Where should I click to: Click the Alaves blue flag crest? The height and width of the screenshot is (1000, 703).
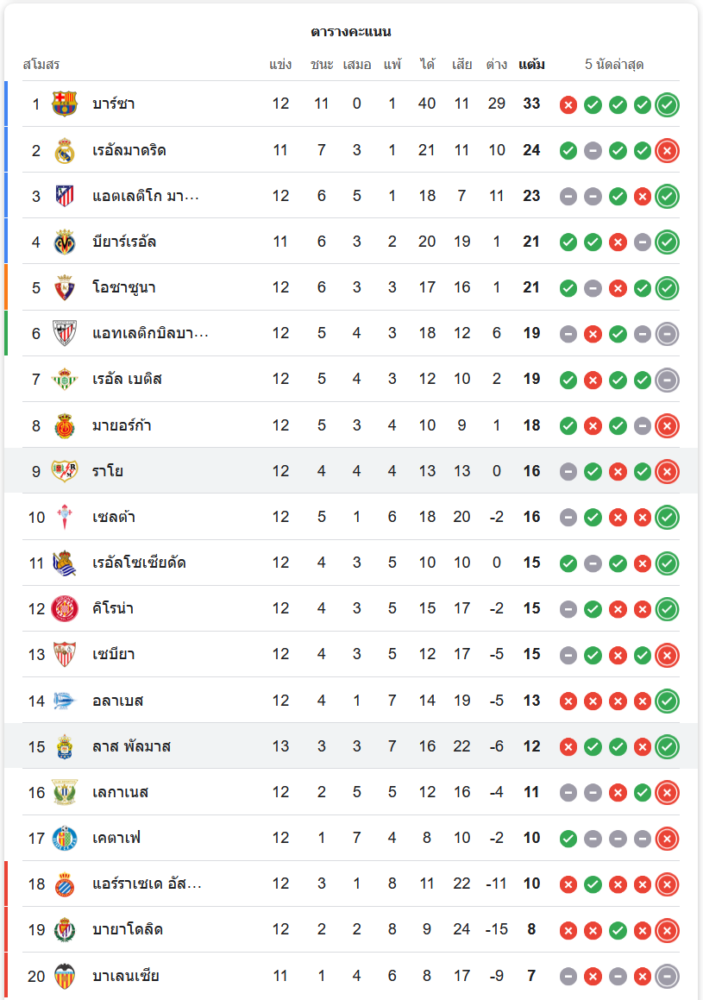(x=64, y=700)
